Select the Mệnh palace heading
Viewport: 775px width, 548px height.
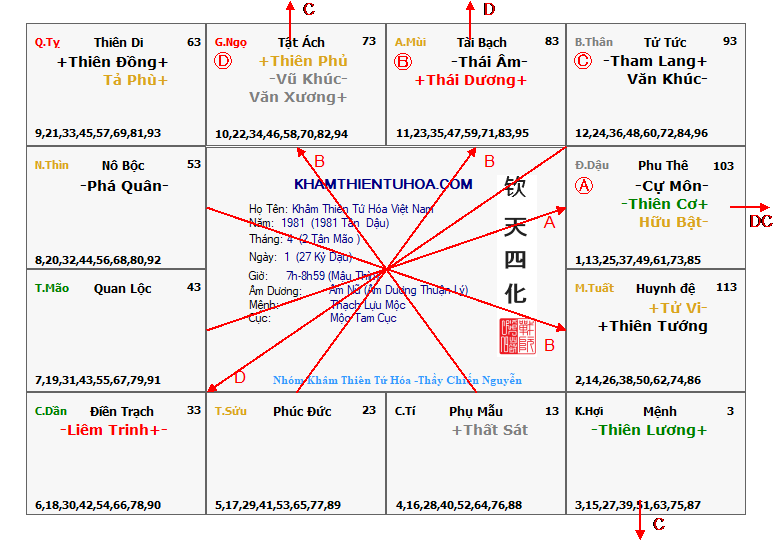[x=660, y=411]
